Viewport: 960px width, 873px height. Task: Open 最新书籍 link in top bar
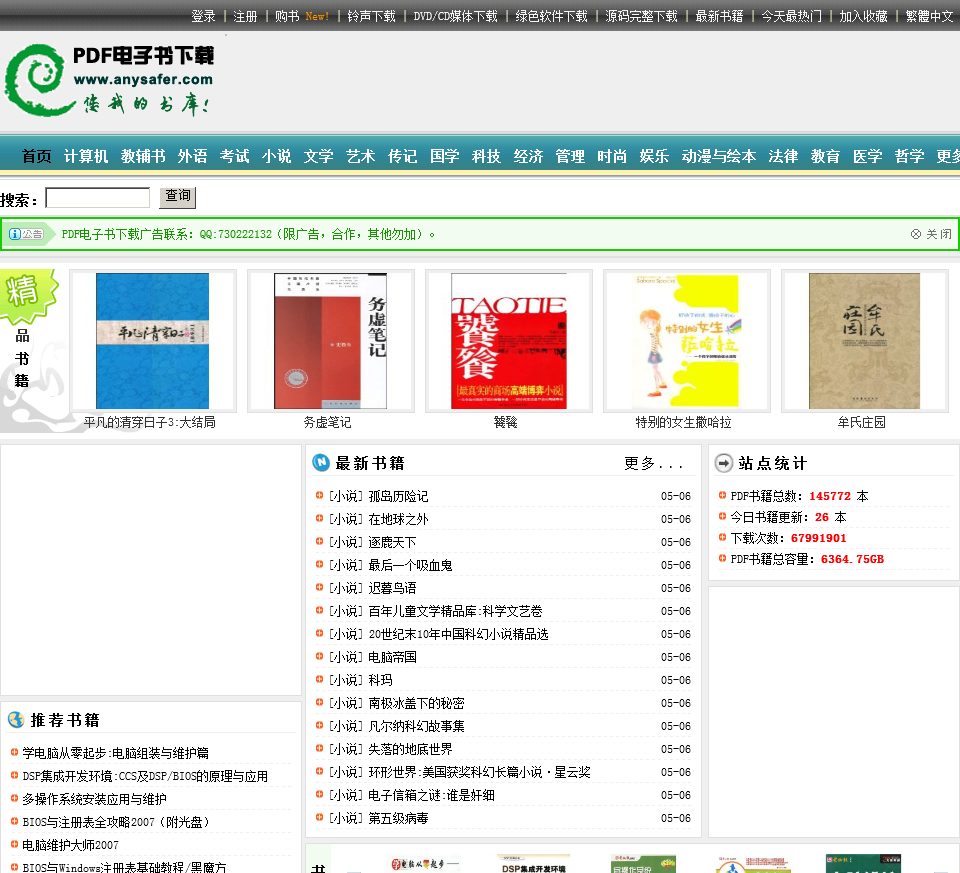719,17
